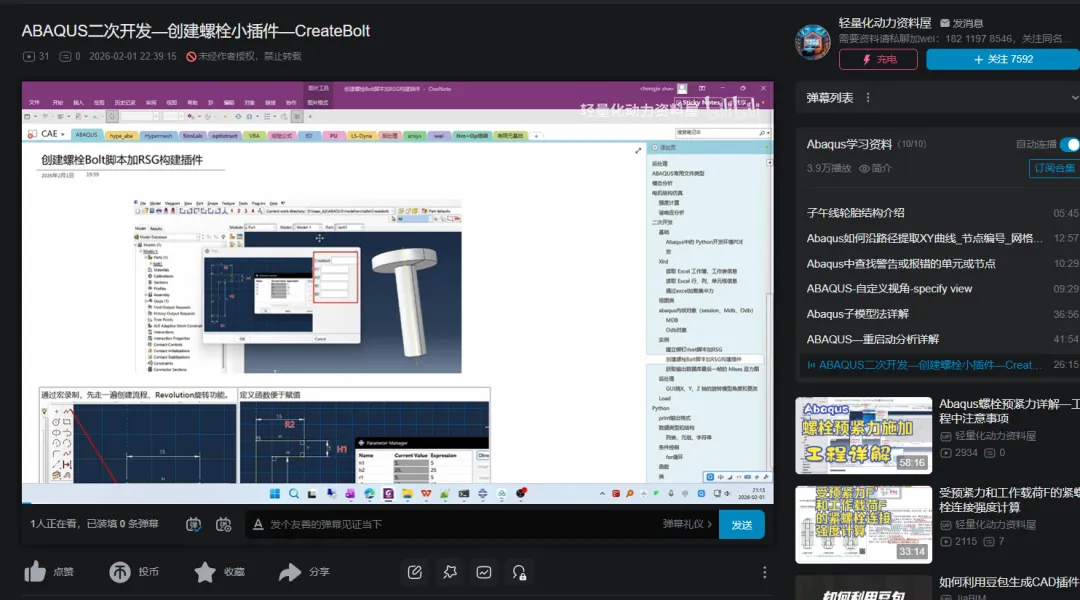Select the SimLab section tab in OneNote
This screenshot has width=1080, height=600.
point(192,136)
